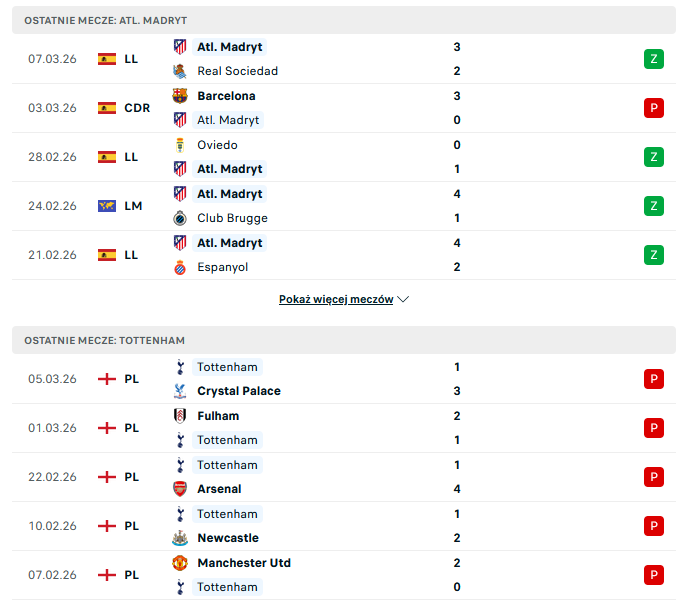Open the red P badge for the Crystal Palace match

[654, 379]
